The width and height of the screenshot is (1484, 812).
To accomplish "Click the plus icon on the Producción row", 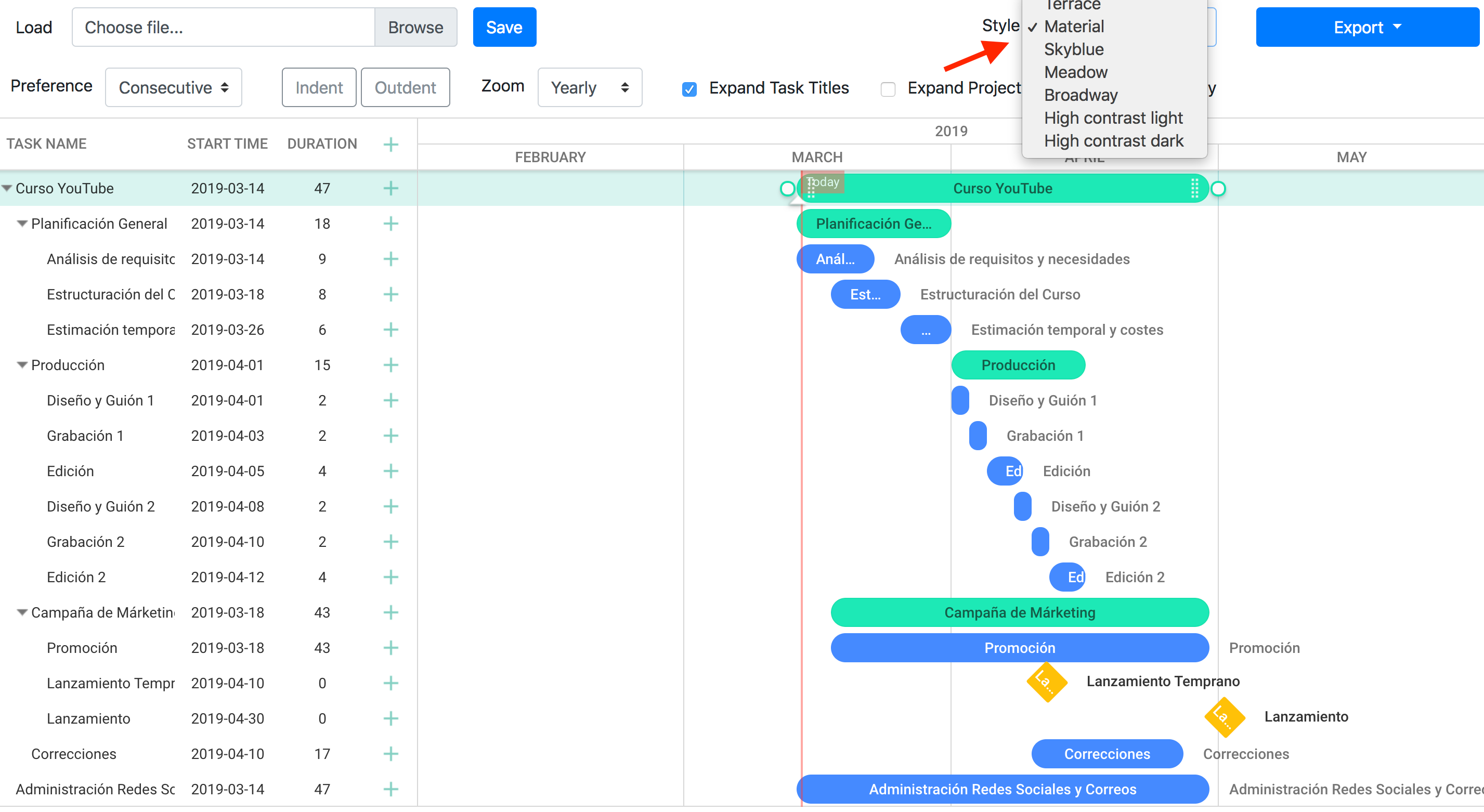I will 390,365.
